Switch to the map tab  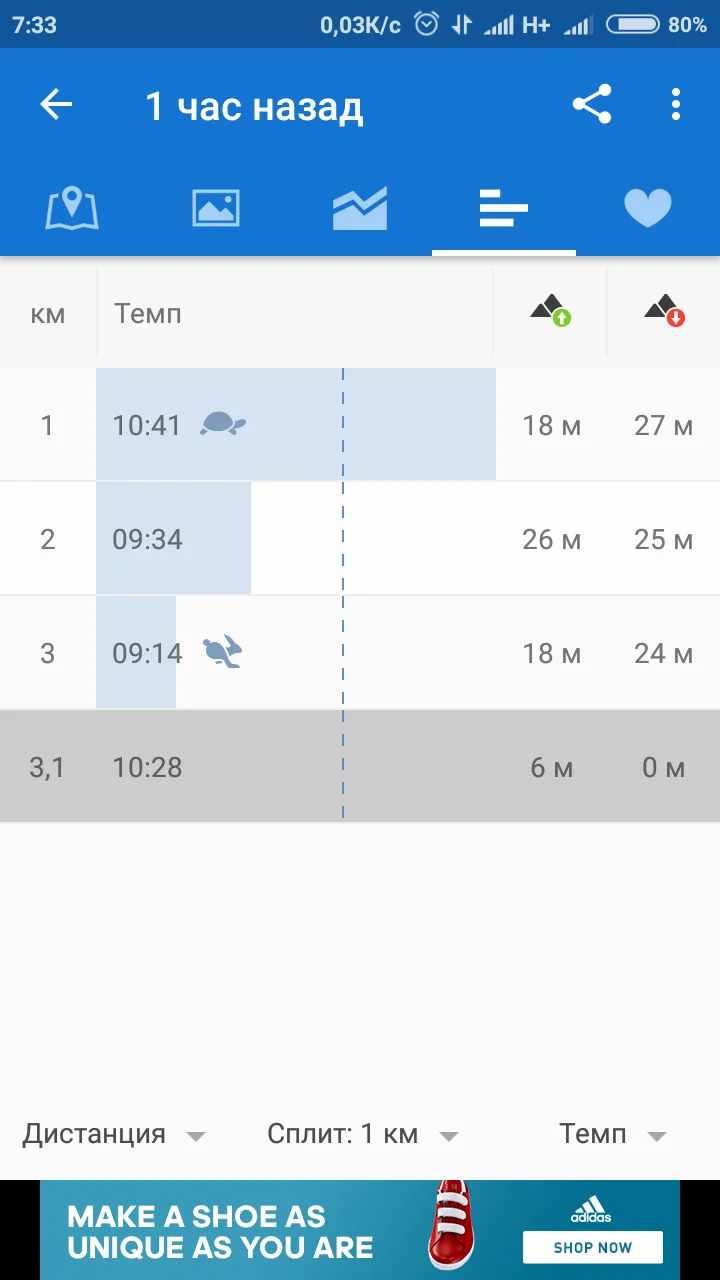[x=72, y=209]
